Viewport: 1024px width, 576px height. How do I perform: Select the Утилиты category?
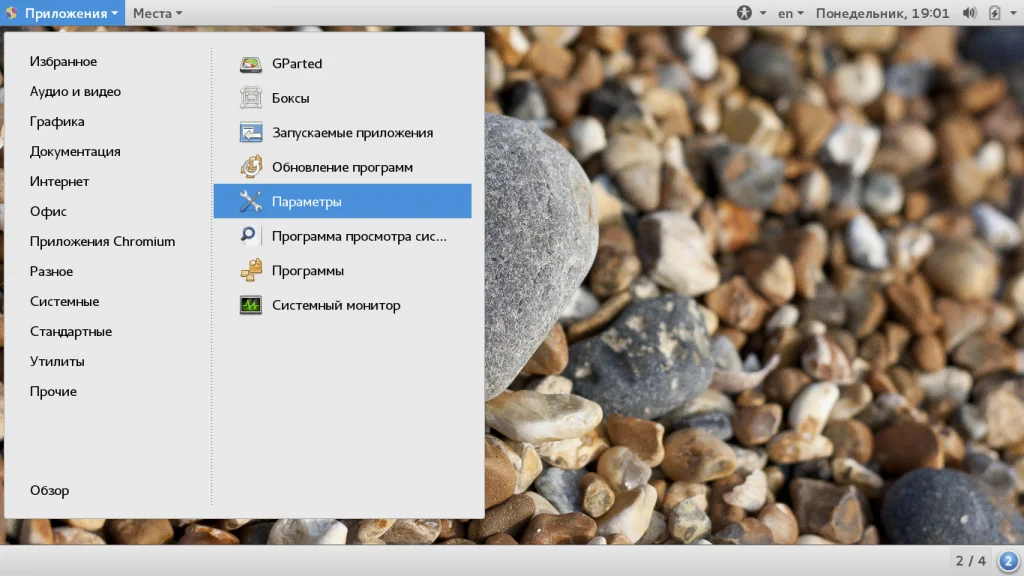pos(57,362)
